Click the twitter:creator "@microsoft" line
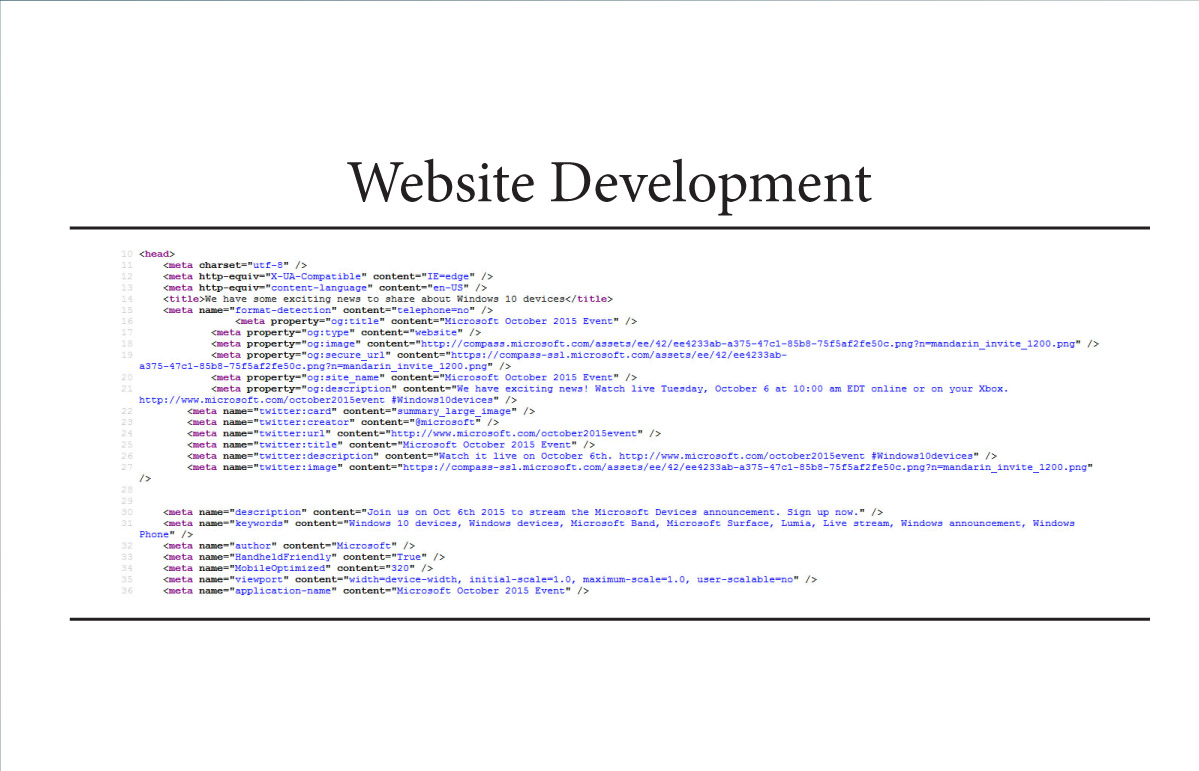Viewport: 1199px width, 771px height. [x=343, y=422]
